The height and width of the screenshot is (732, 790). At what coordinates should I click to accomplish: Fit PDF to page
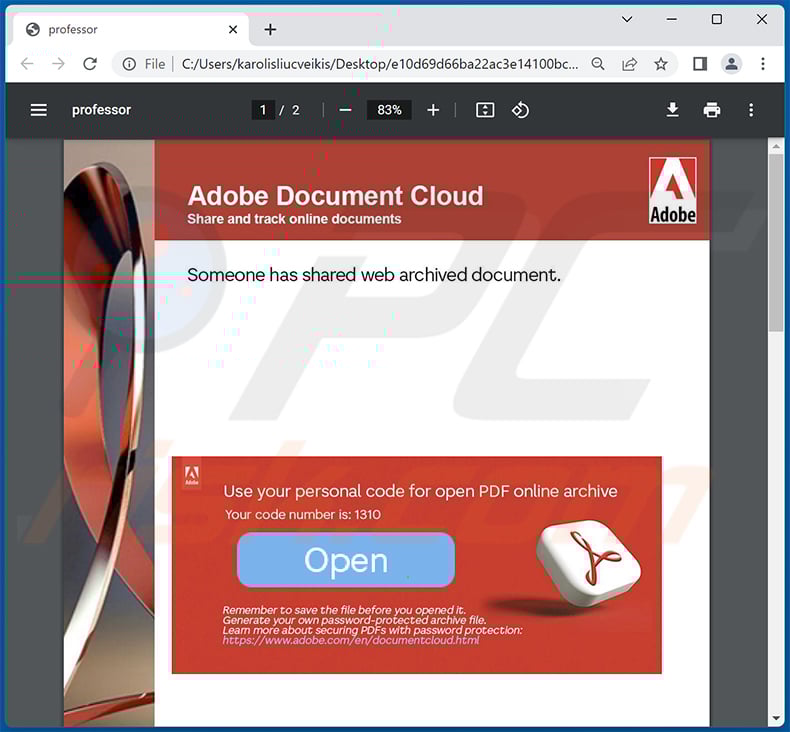pos(485,110)
